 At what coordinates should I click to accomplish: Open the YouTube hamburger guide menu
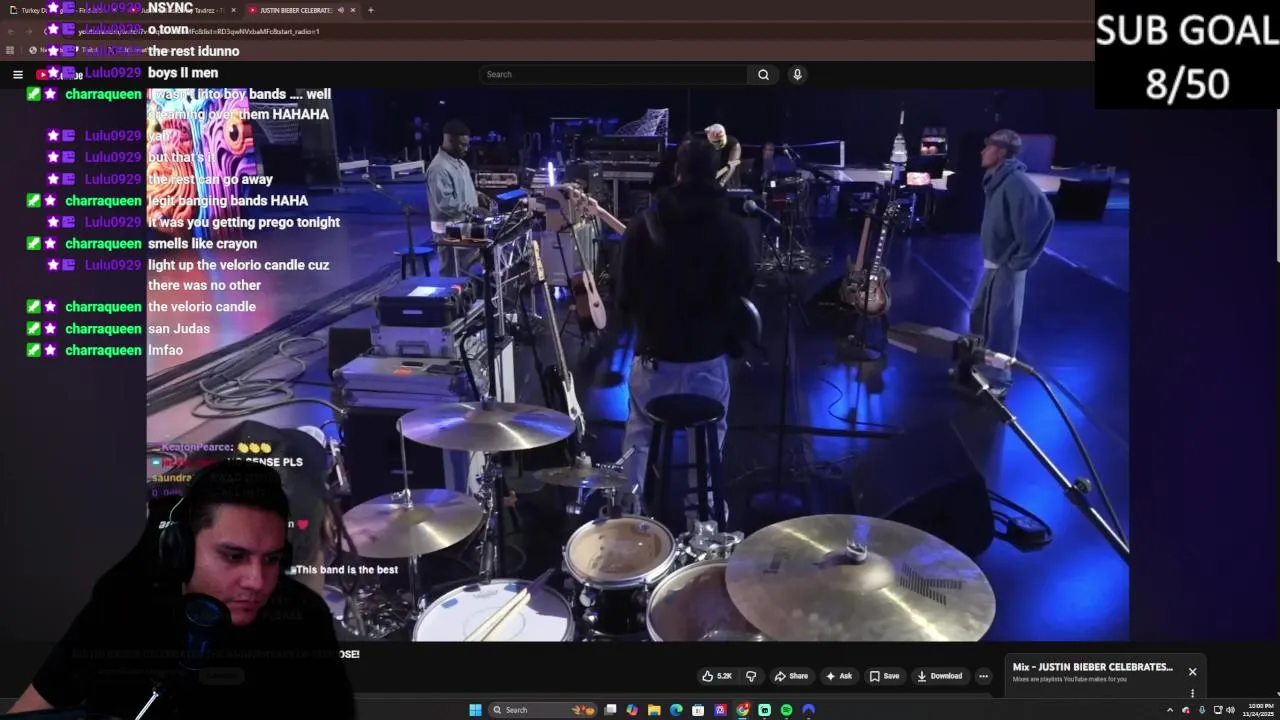click(x=18, y=74)
